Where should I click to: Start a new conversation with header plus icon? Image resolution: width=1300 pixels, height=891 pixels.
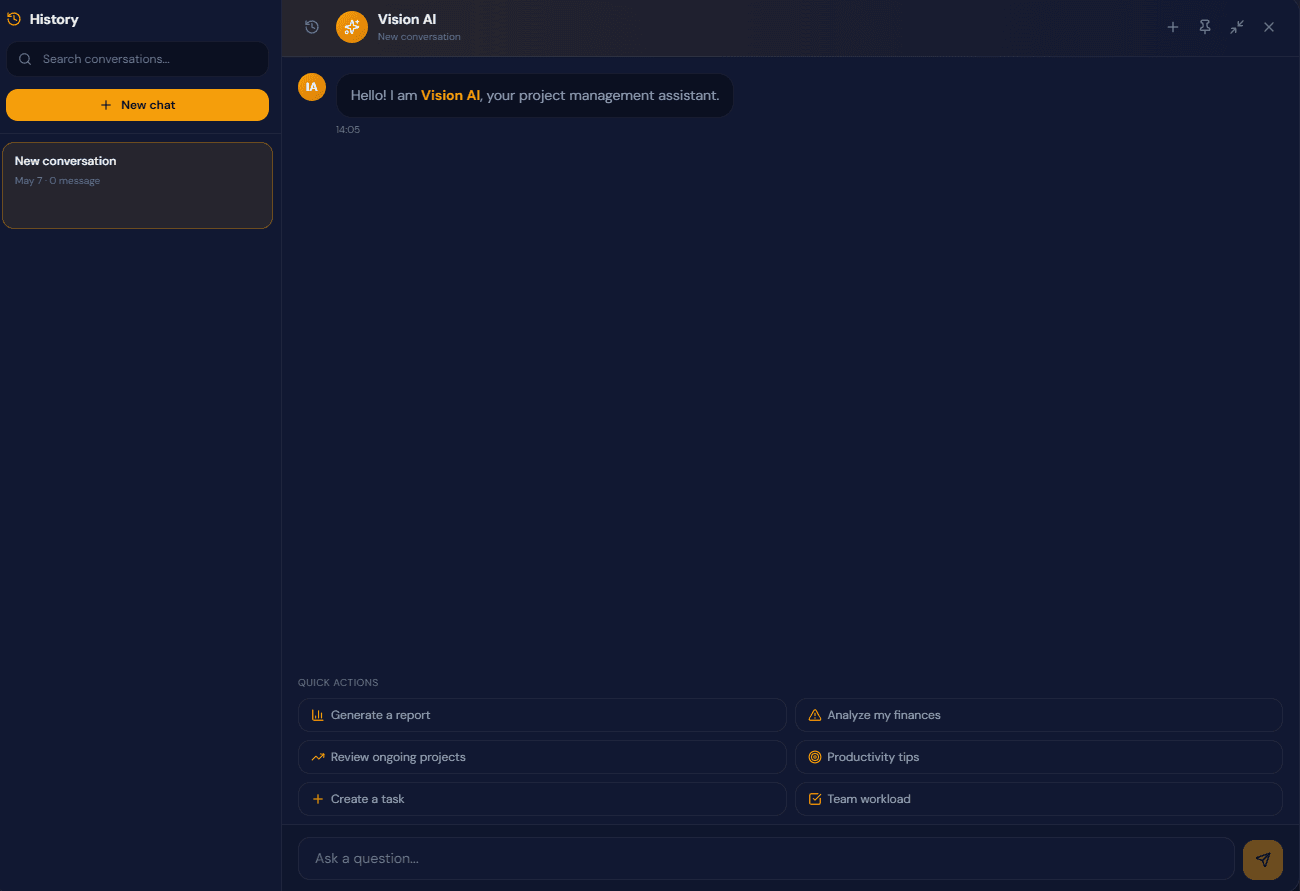click(1173, 27)
